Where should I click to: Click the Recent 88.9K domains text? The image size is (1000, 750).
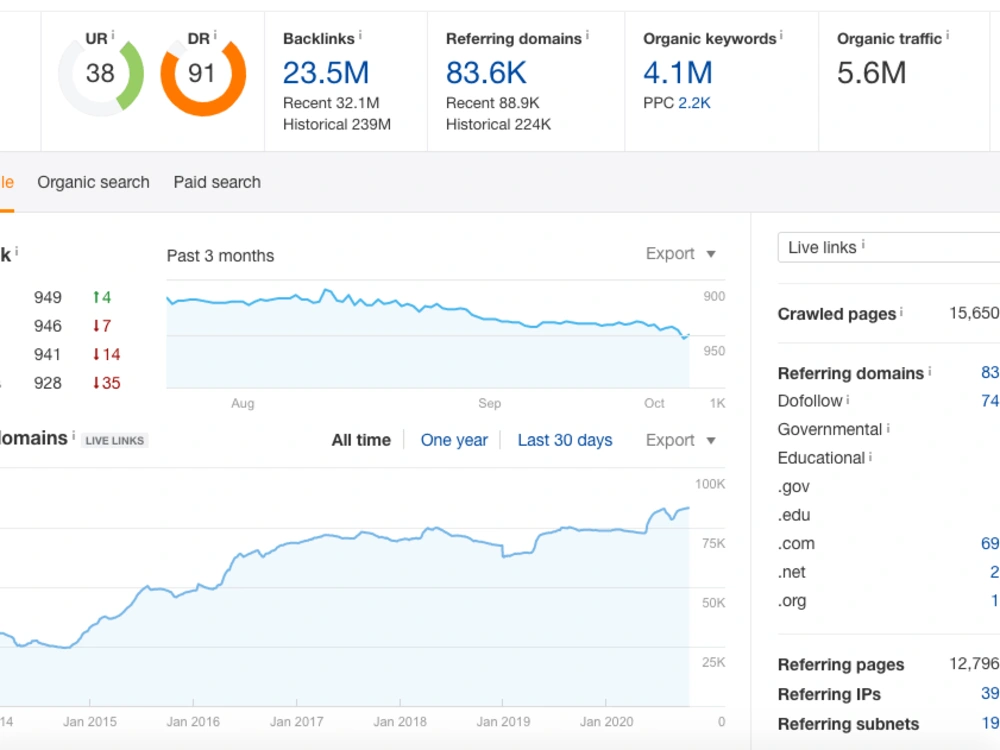492,103
